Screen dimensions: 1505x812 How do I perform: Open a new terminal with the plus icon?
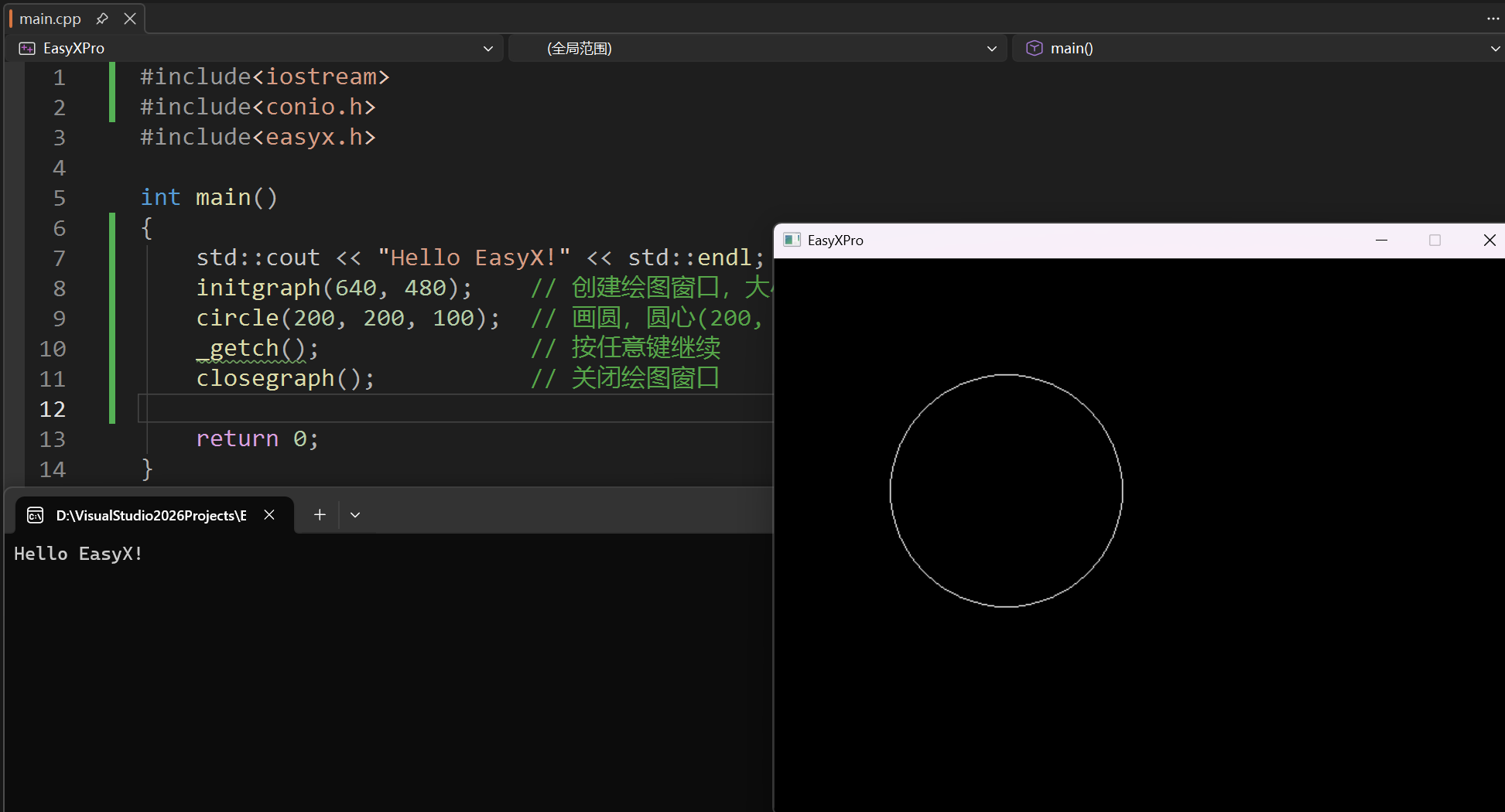point(320,514)
